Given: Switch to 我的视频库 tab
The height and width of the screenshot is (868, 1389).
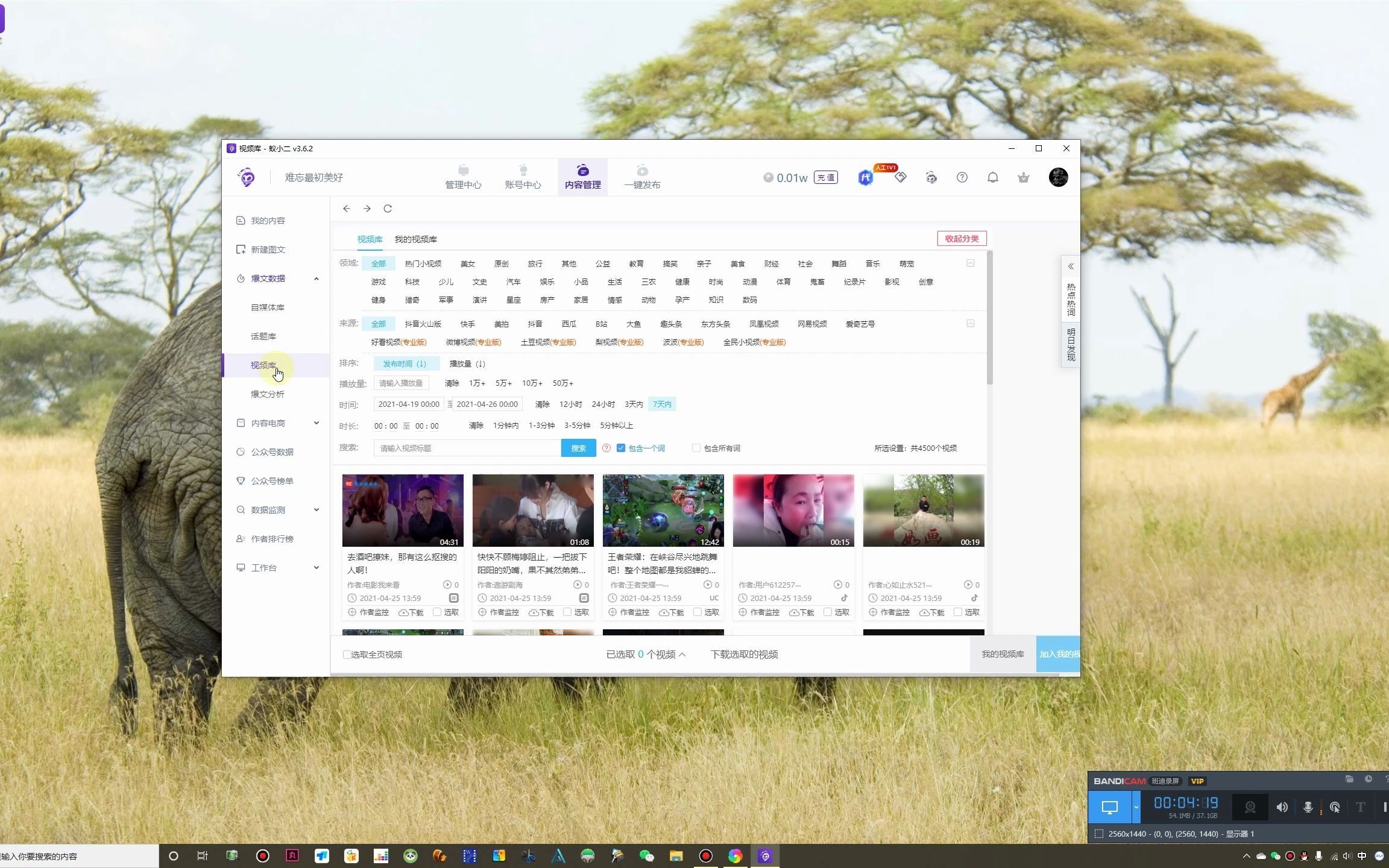Looking at the screenshot, I should 415,239.
